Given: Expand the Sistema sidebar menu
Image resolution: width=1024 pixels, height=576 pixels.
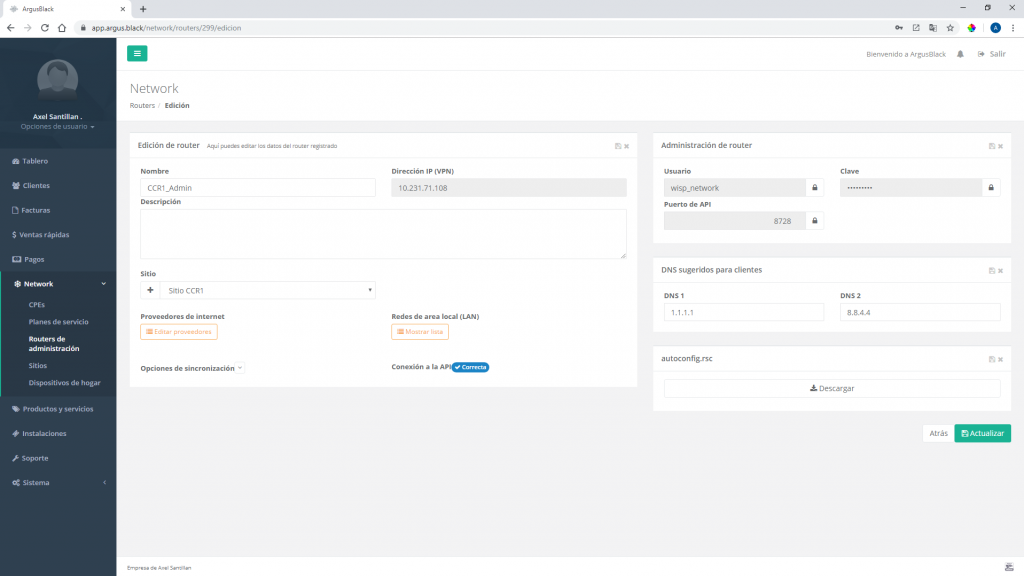Looking at the screenshot, I should pos(58,483).
